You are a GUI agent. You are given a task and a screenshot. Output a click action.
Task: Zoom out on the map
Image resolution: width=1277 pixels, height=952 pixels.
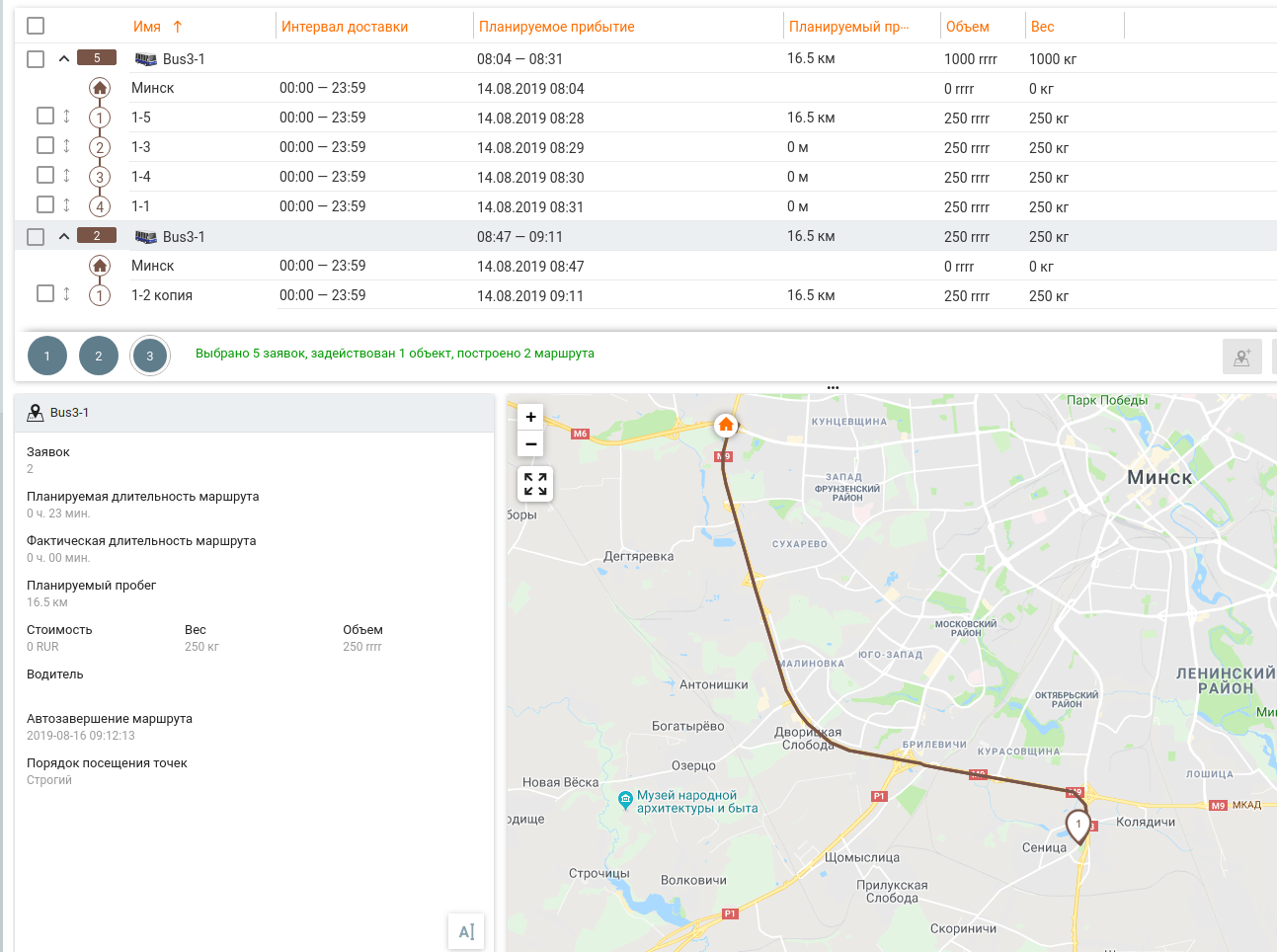tap(530, 444)
